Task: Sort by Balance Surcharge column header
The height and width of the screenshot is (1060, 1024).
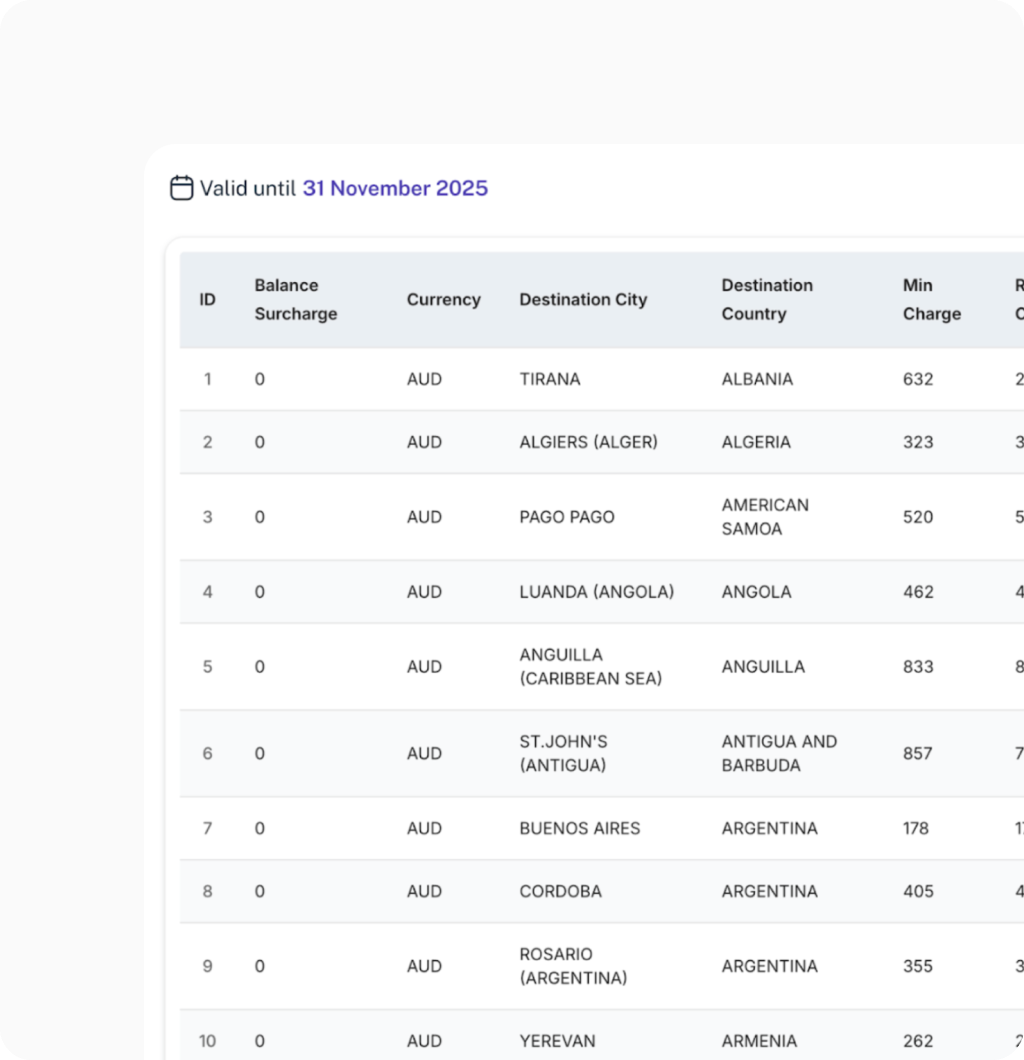Action: (x=295, y=299)
